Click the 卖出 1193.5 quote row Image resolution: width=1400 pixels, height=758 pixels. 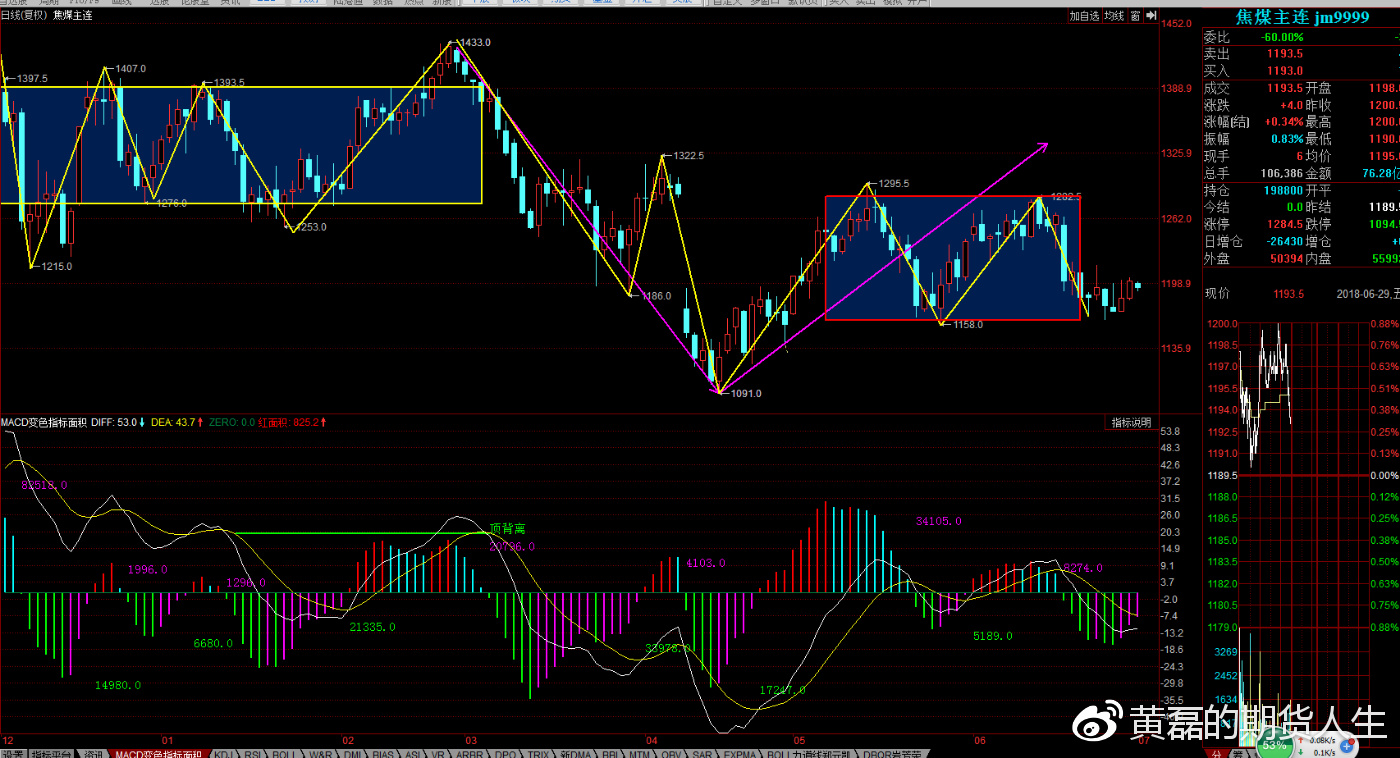point(1300,54)
